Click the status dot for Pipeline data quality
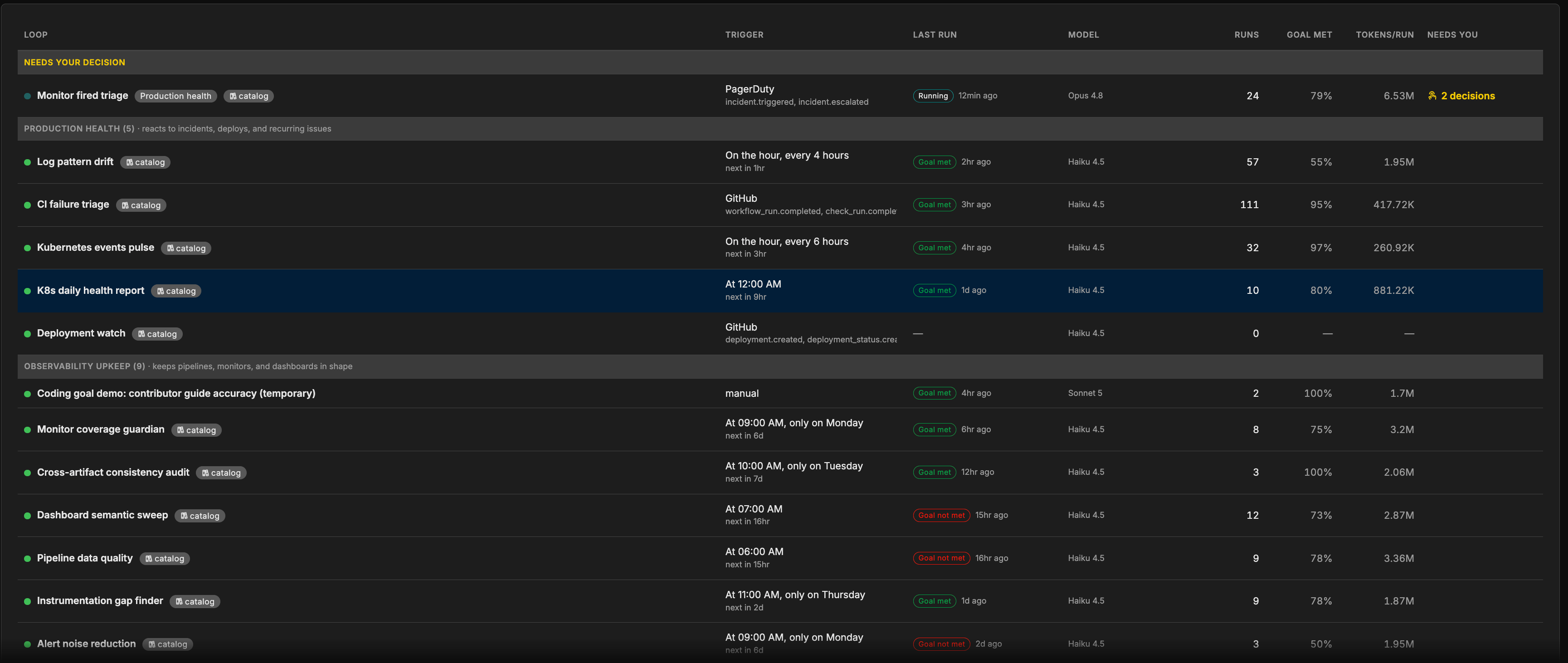 click(x=27, y=559)
